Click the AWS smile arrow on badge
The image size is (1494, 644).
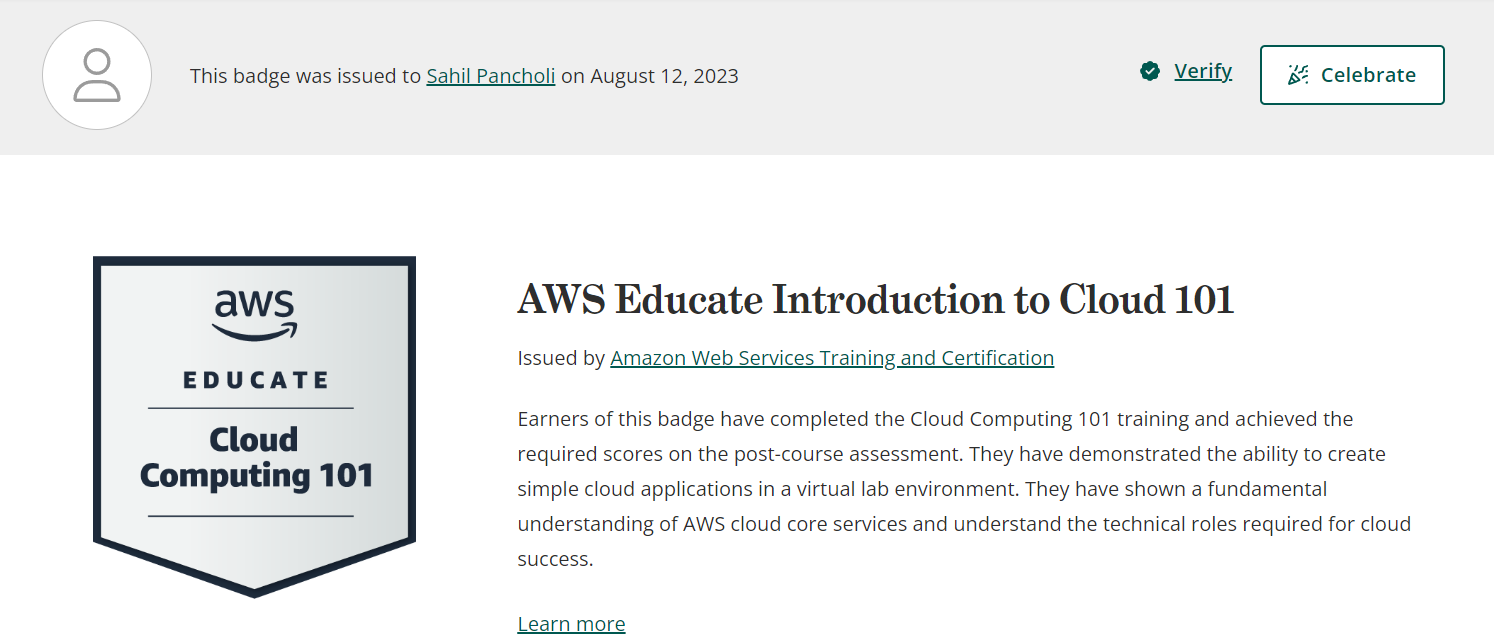[254, 332]
